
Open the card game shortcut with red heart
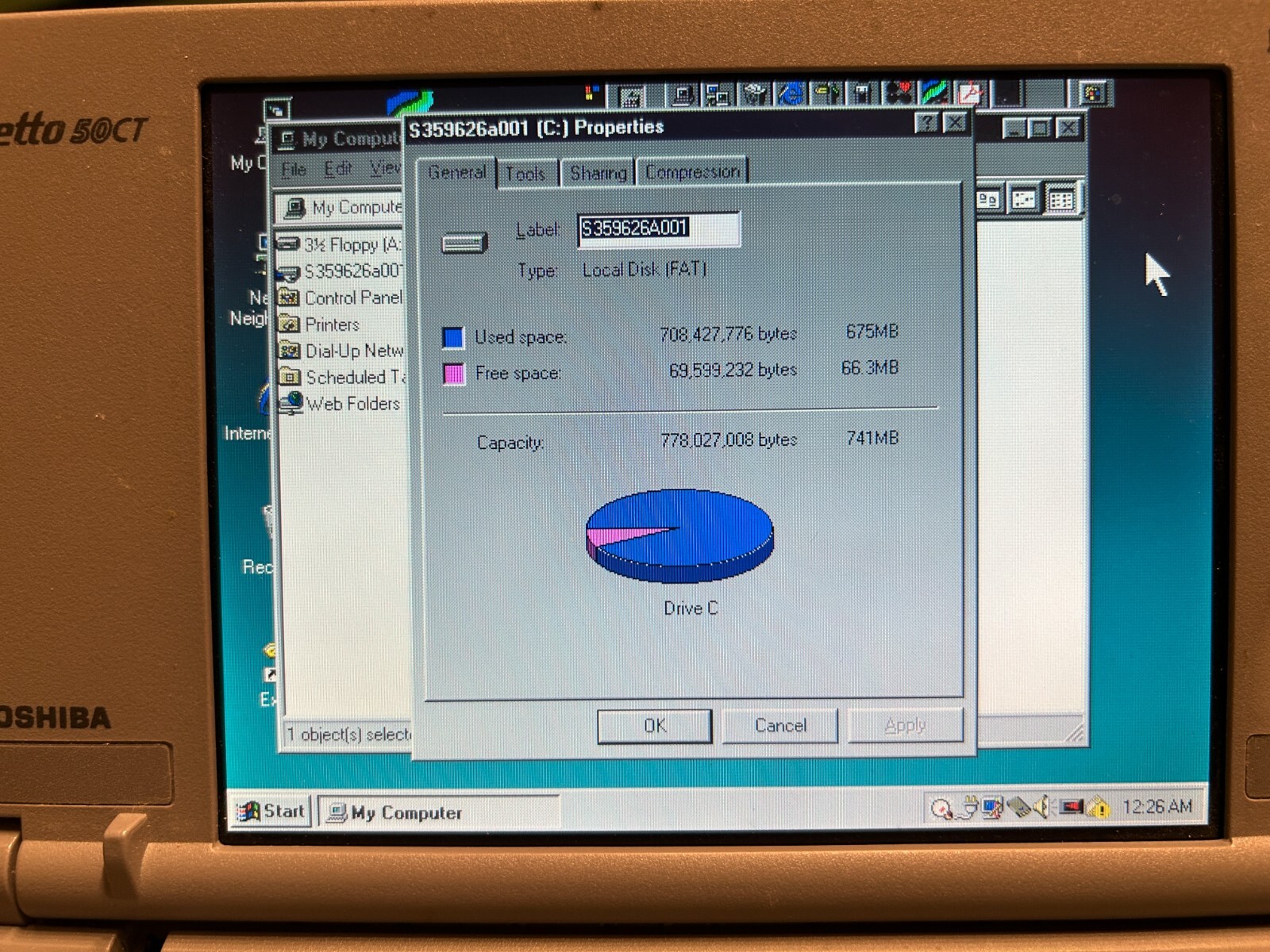click(x=899, y=94)
